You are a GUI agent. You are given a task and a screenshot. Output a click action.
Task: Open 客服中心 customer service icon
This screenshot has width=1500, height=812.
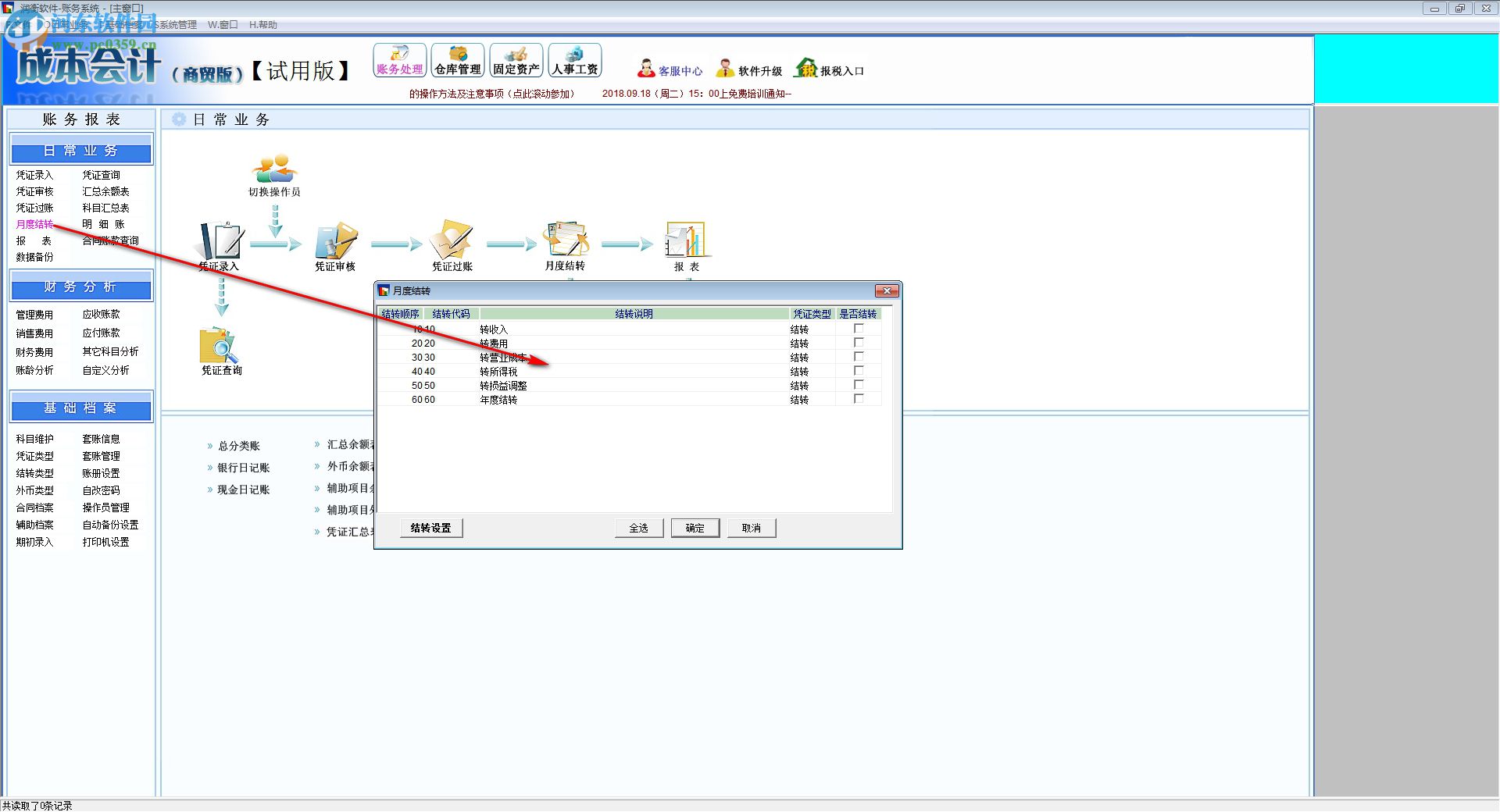coord(670,69)
